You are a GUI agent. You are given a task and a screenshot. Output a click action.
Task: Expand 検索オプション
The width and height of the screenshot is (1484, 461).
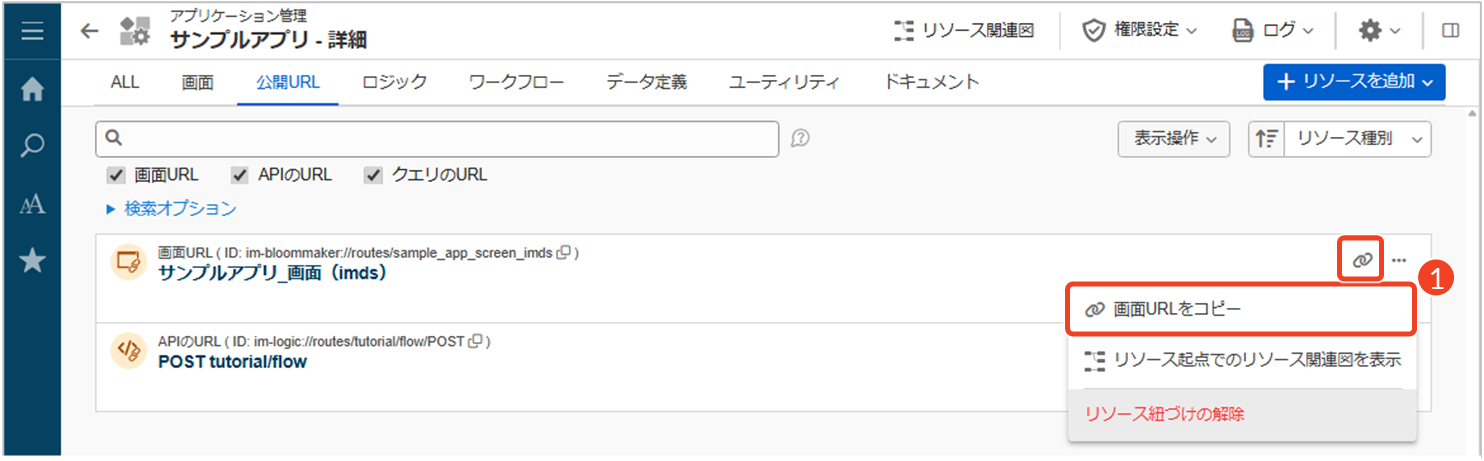[171, 209]
